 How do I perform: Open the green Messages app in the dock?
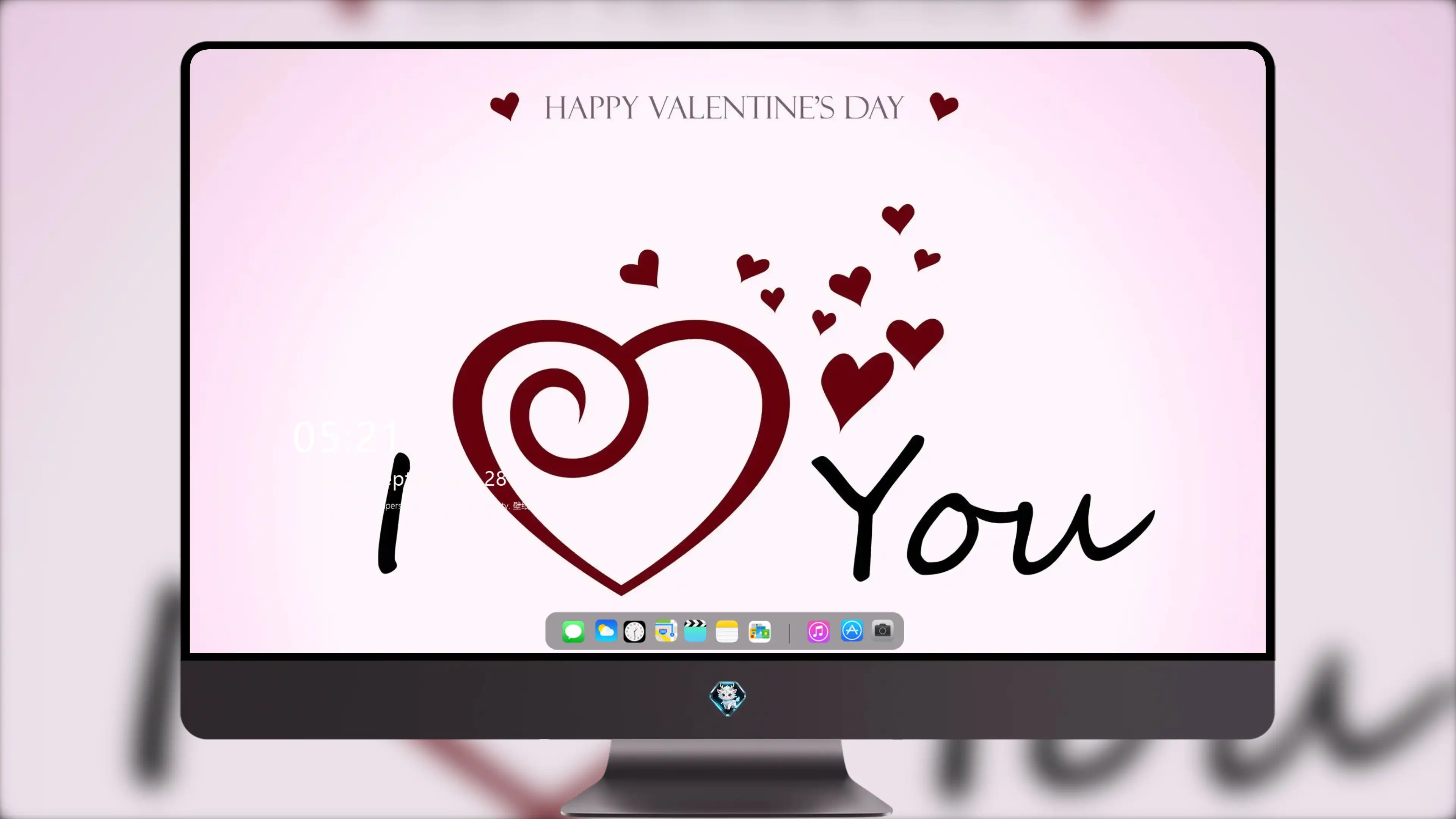[573, 631]
